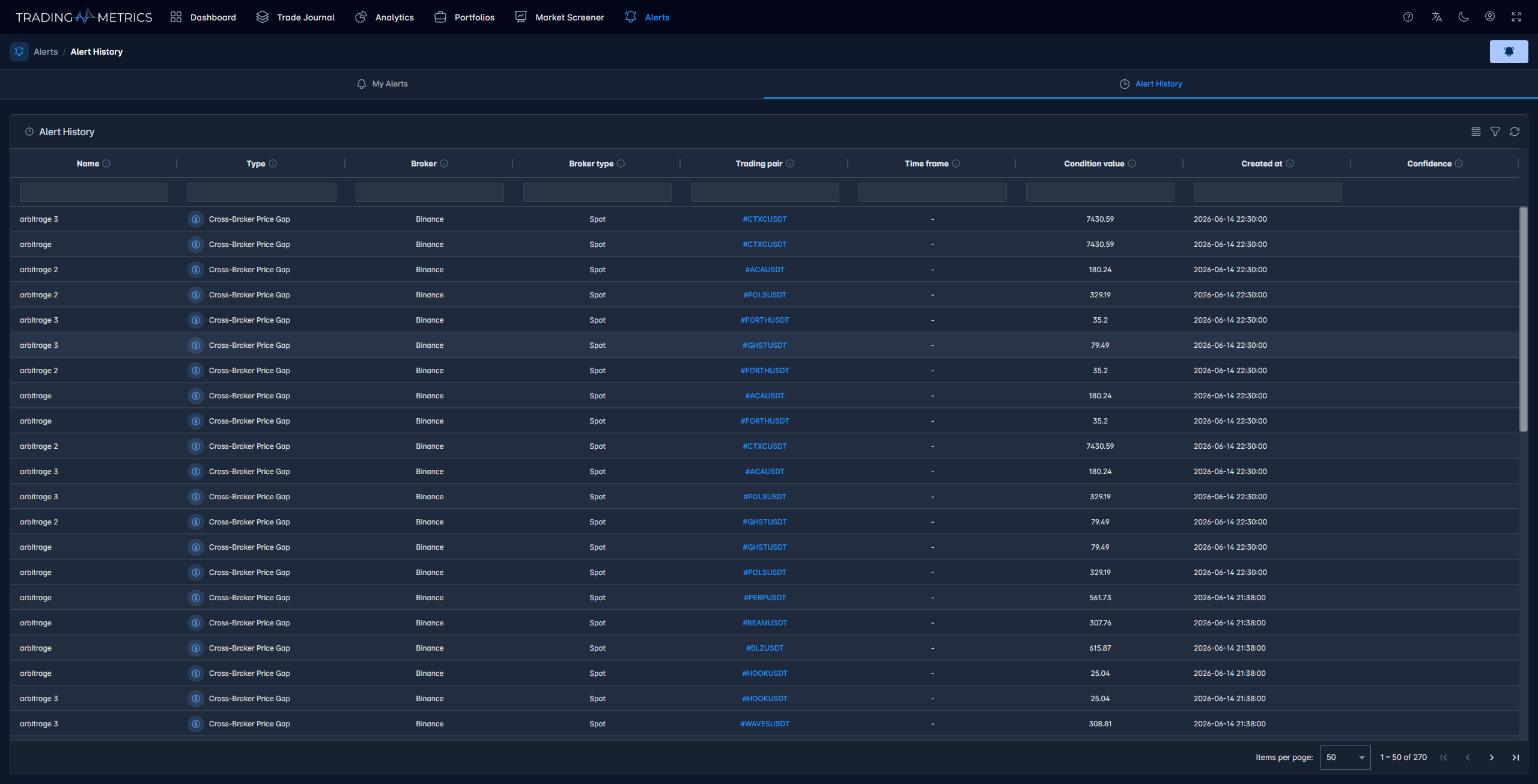Open the Dashboard navigation item
The image size is (1538, 784).
click(x=203, y=17)
